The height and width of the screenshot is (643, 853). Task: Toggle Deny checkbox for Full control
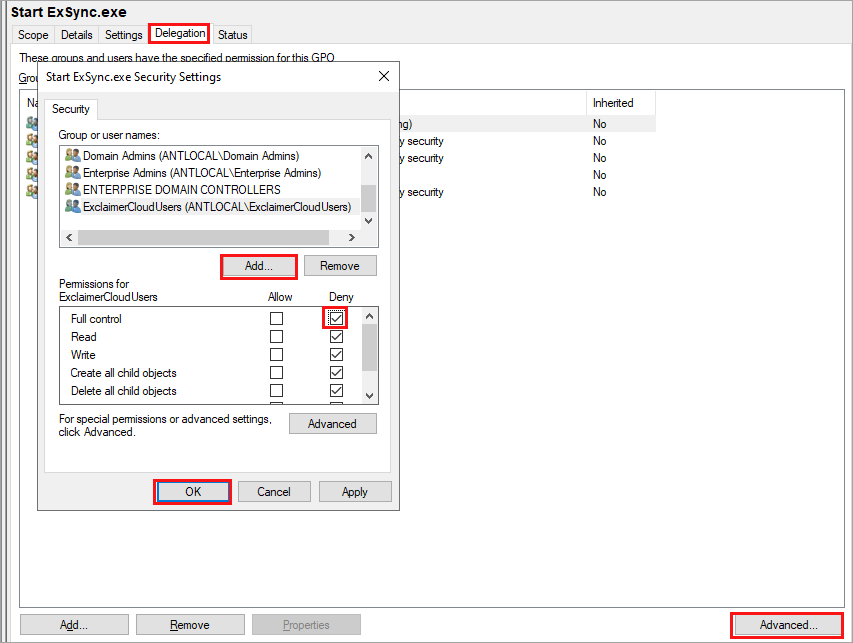click(336, 319)
